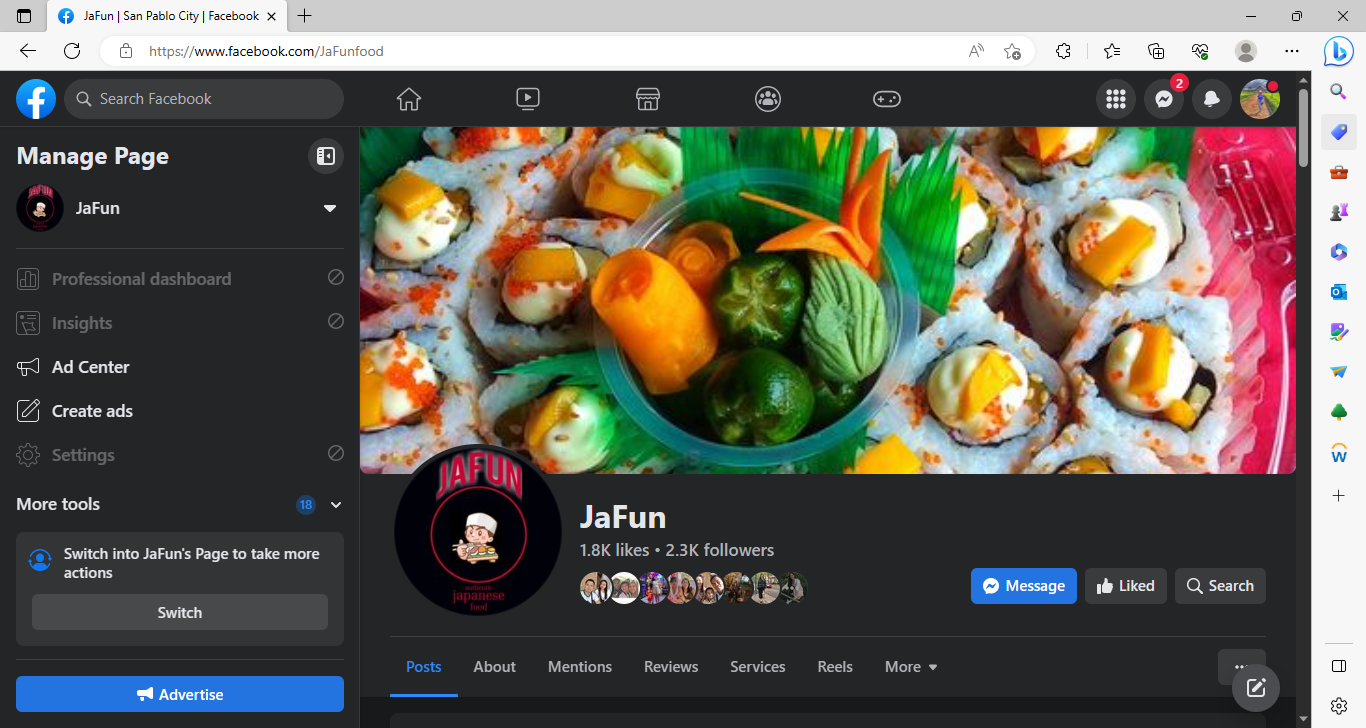This screenshot has width=1366, height=728.
Task: Click the Facebook logo
Action: point(36,99)
